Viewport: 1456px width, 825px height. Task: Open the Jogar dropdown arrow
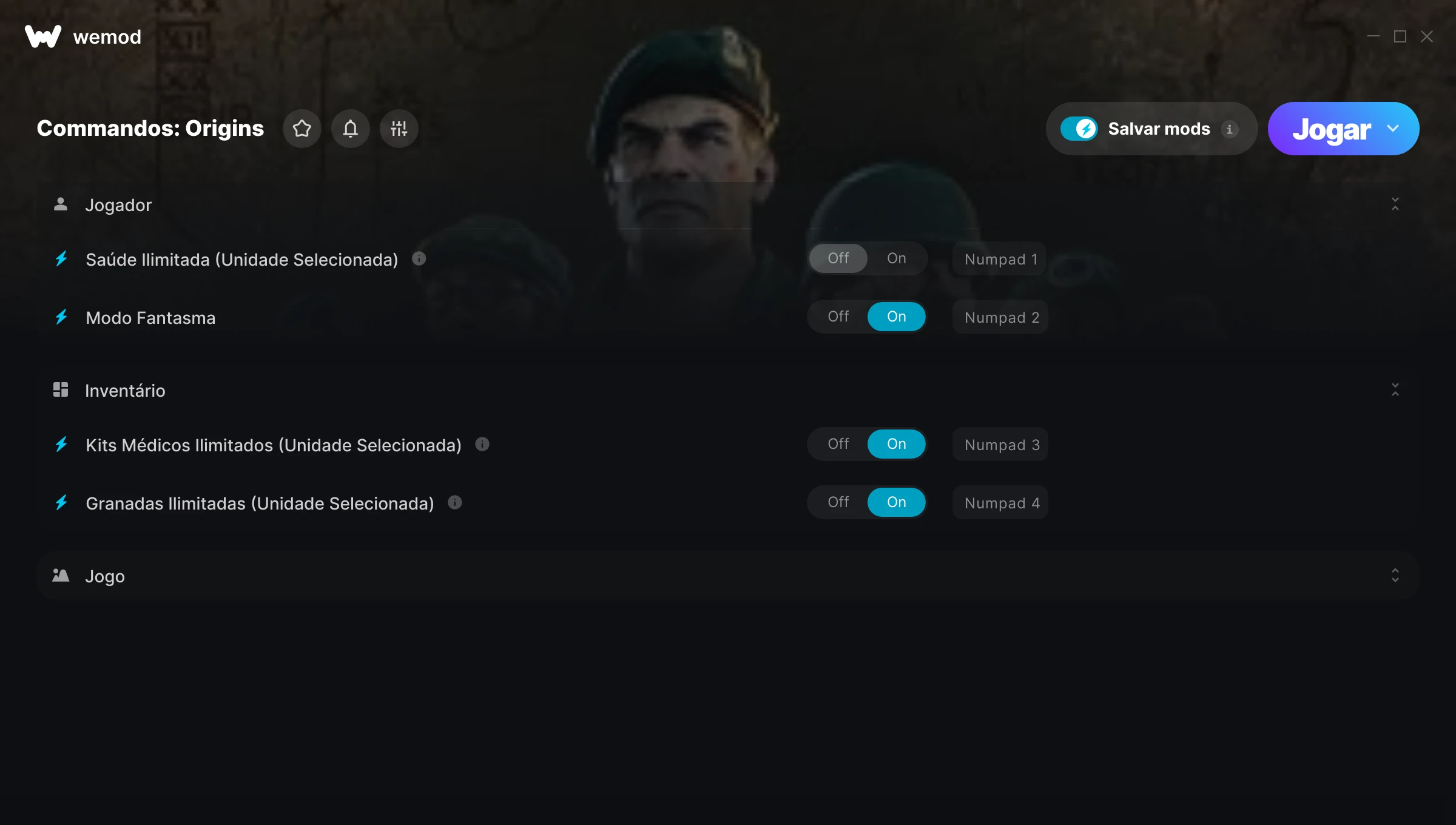click(1393, 129)
